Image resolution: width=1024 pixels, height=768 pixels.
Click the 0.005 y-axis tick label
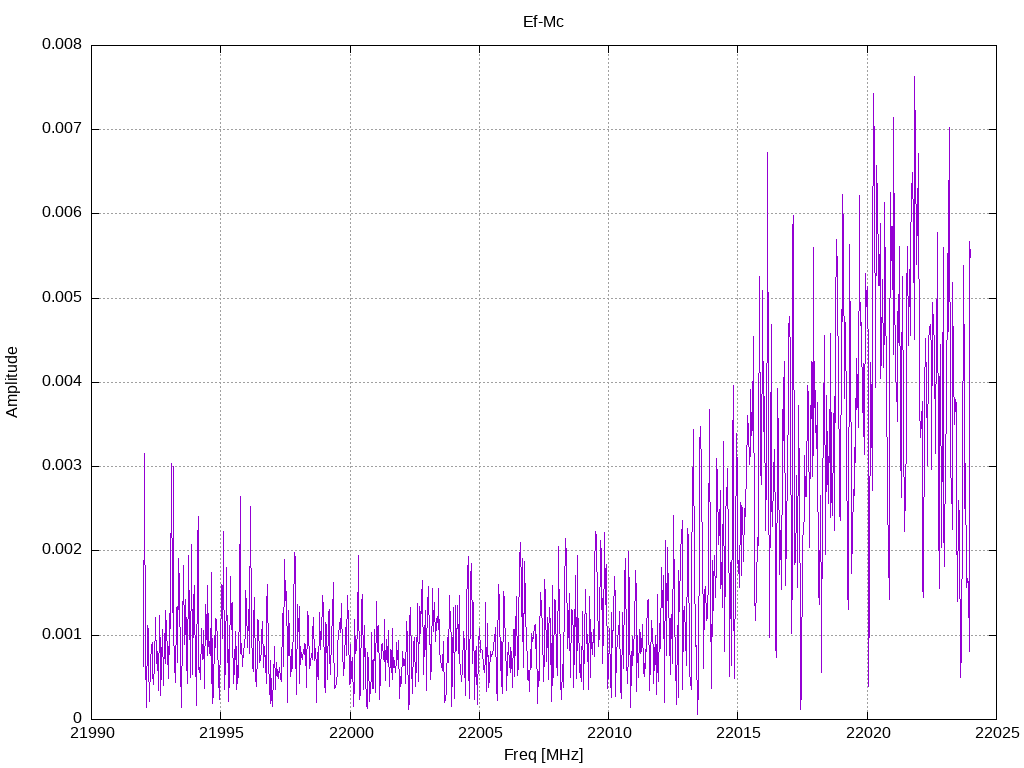tap(61, 298)
